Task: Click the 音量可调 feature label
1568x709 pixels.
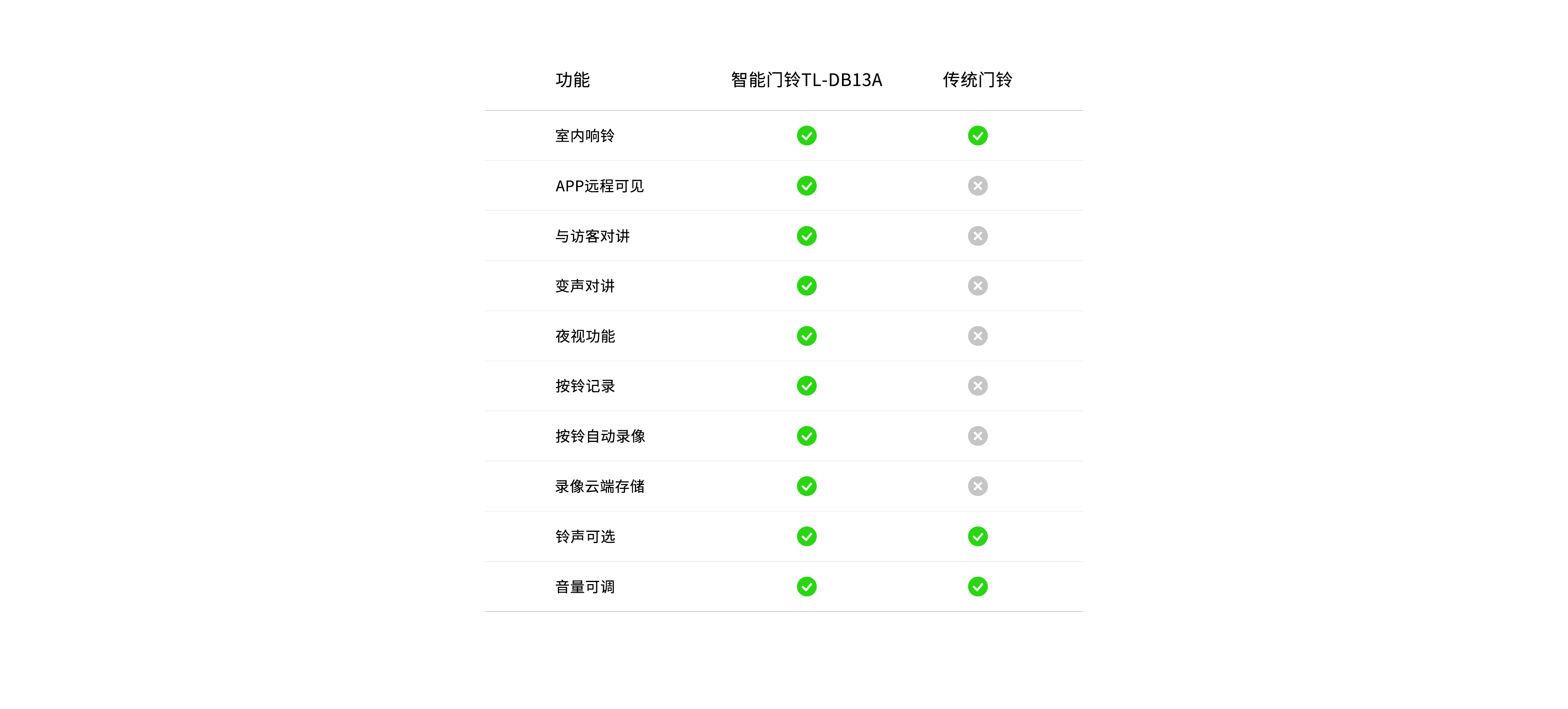Action: point(585,587)
